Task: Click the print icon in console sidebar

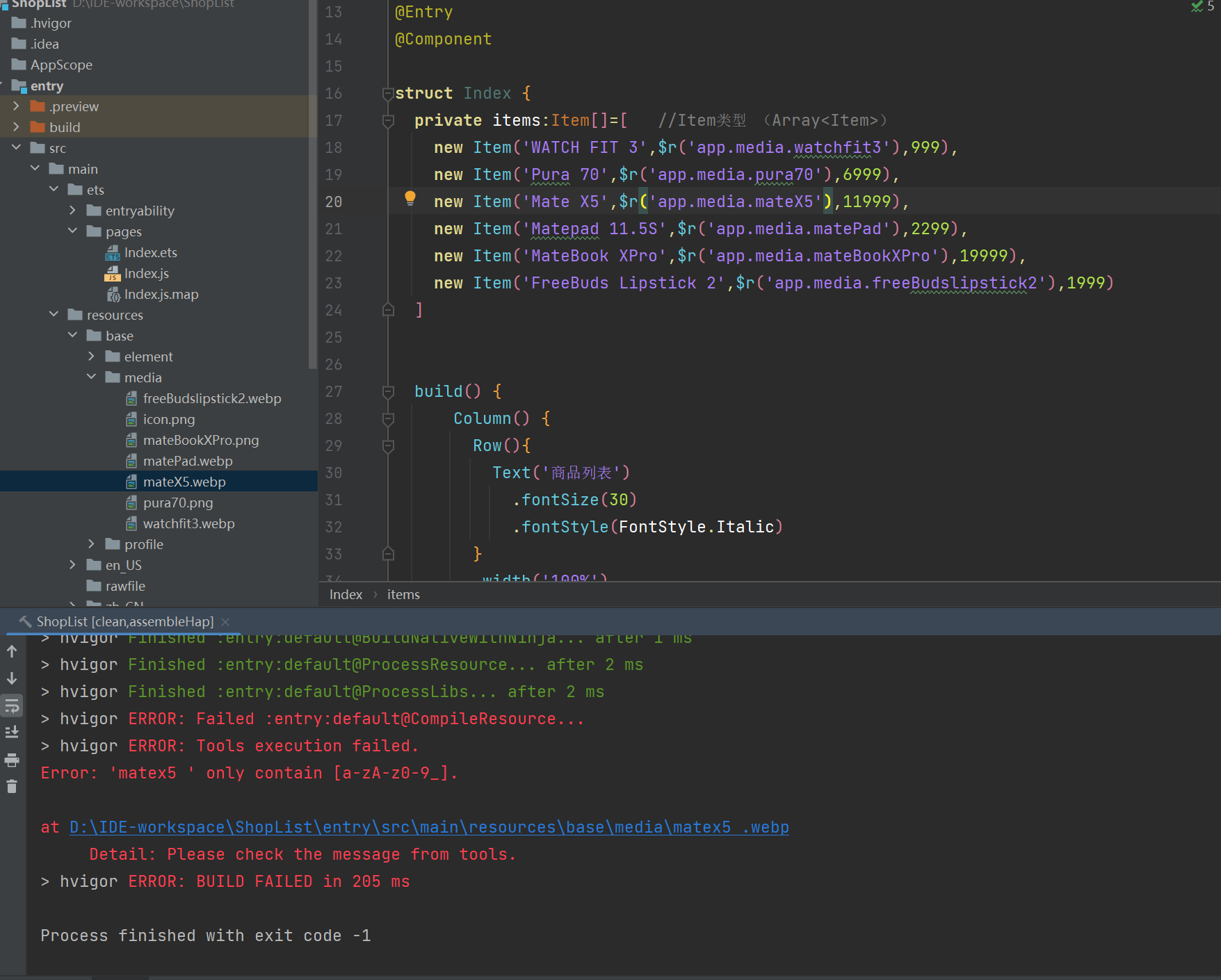Action: [x=12, y=760]
